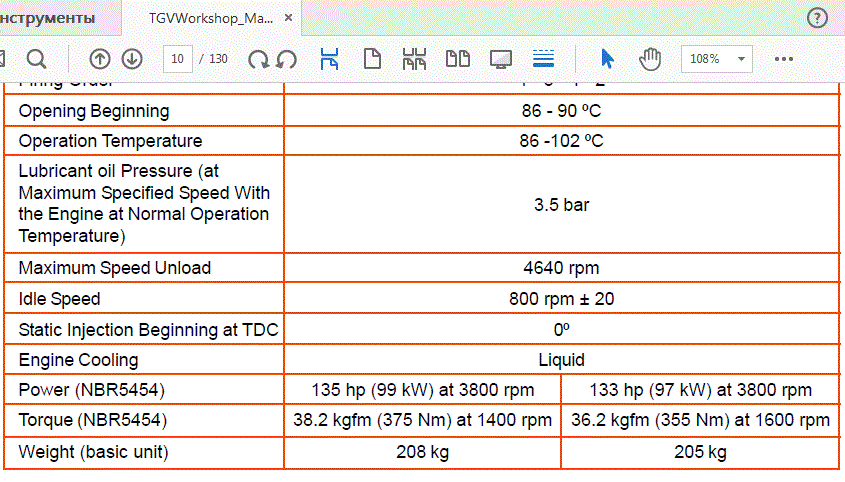Click the search magnifier icon
This screenshot has height=482, width=845.
point(36,59)
